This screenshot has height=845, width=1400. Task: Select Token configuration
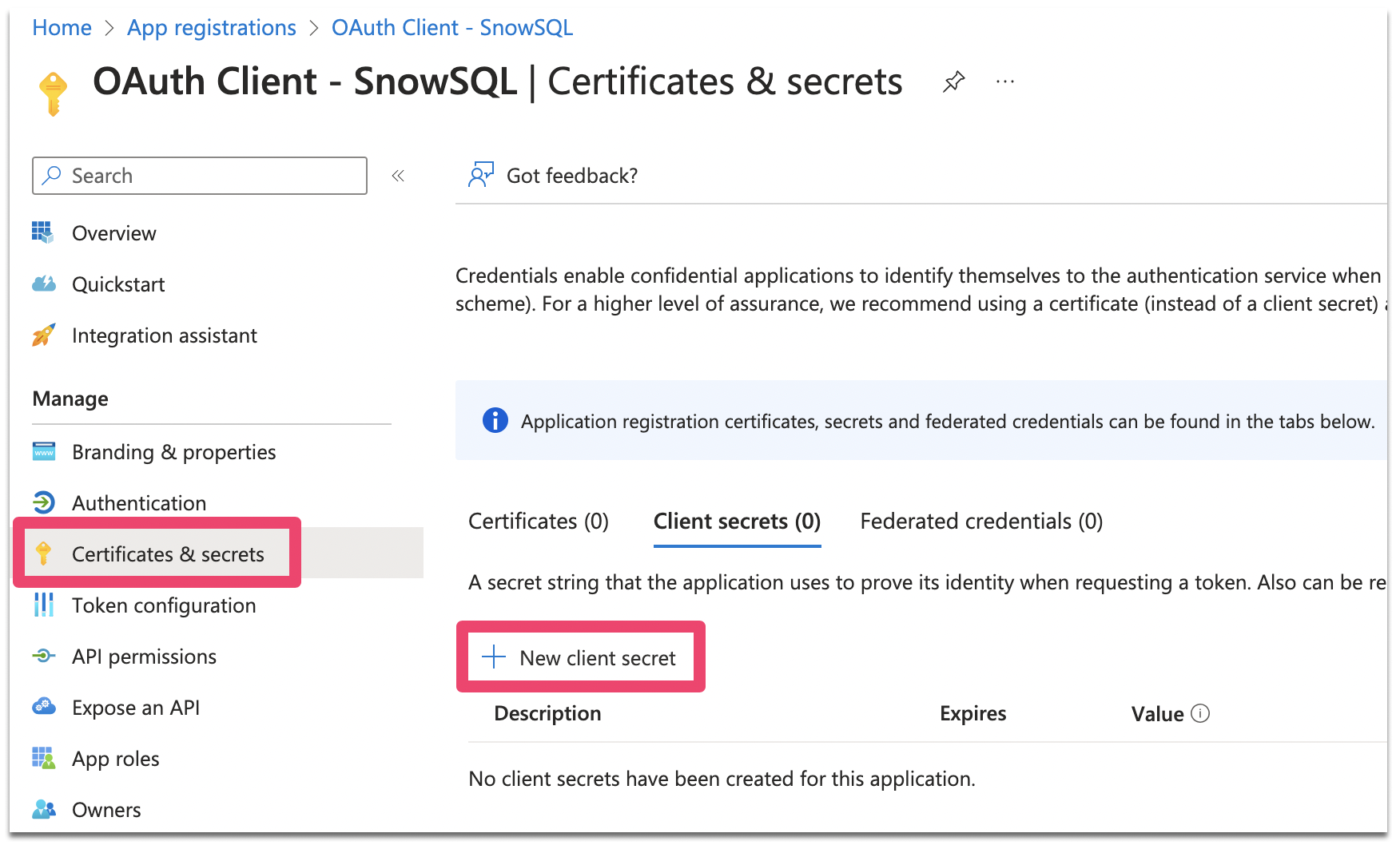[x=164, y=605]
